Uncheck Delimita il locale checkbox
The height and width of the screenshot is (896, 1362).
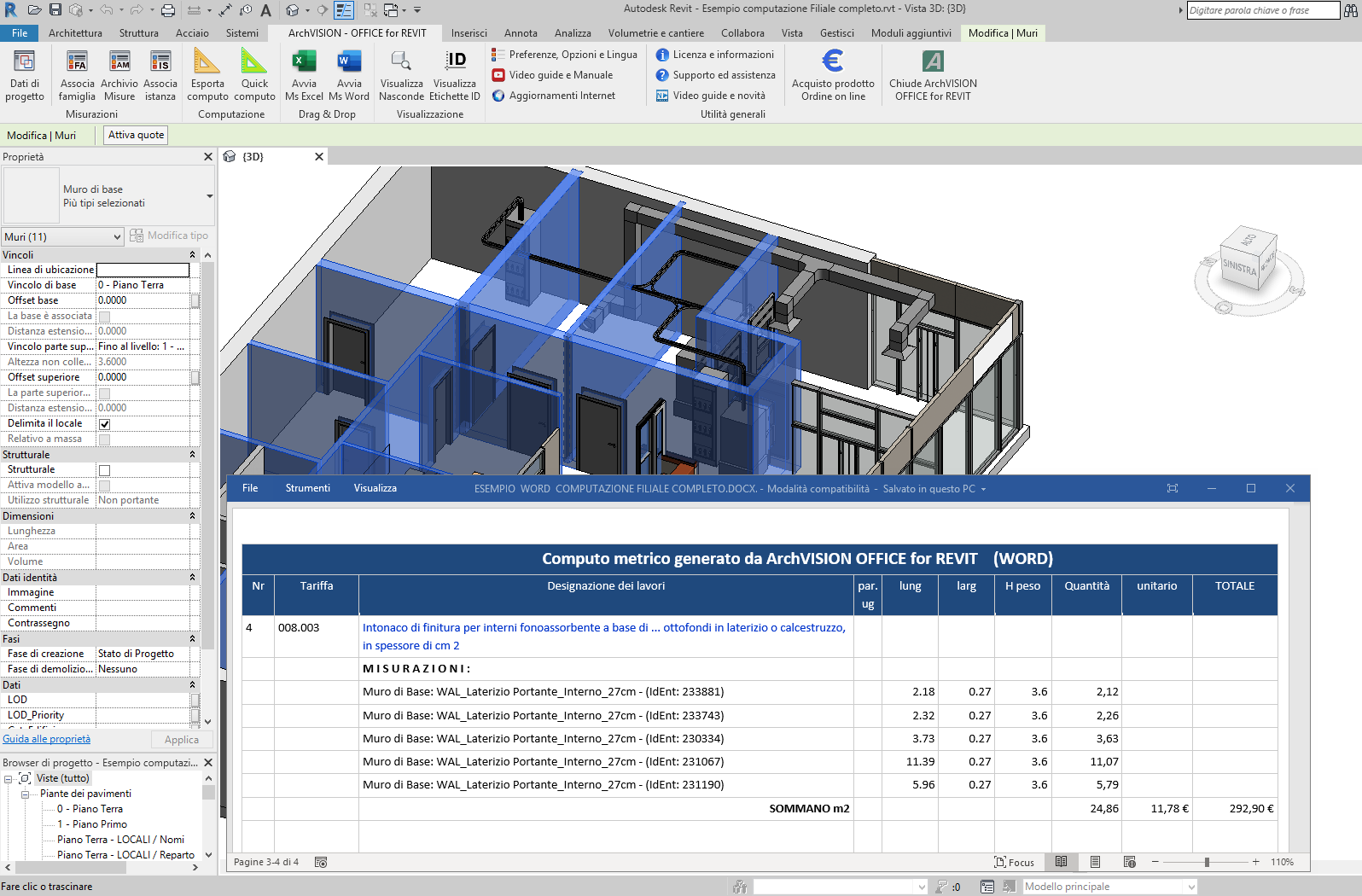104,424
